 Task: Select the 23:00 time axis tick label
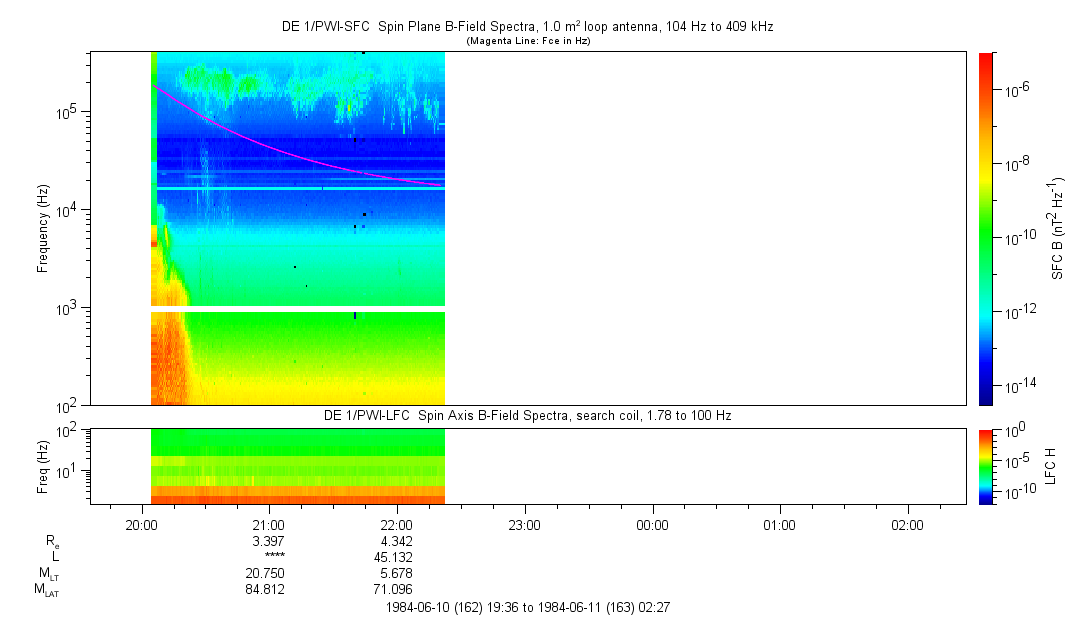pyautogui.click(x=524, y=523)
